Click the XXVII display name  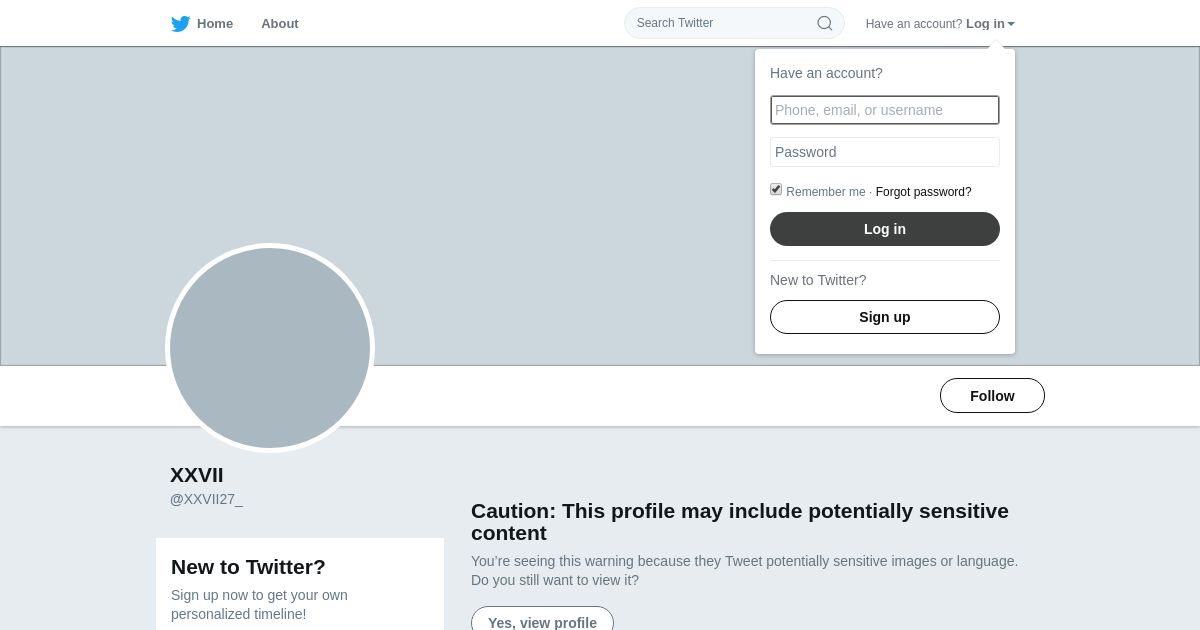point(197,475)
